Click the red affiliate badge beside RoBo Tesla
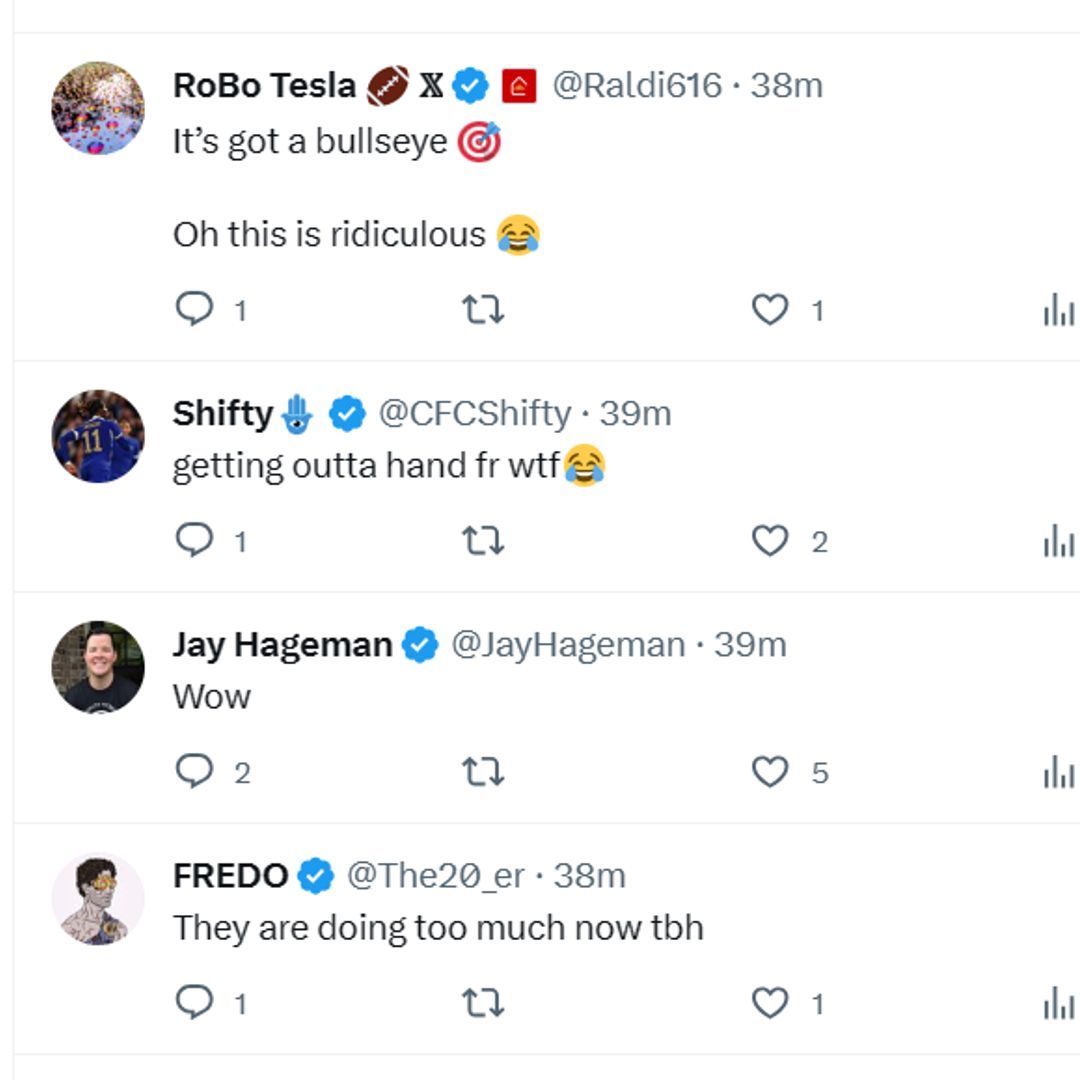The image size is (1080, 1080). click(x=519, y=87)
